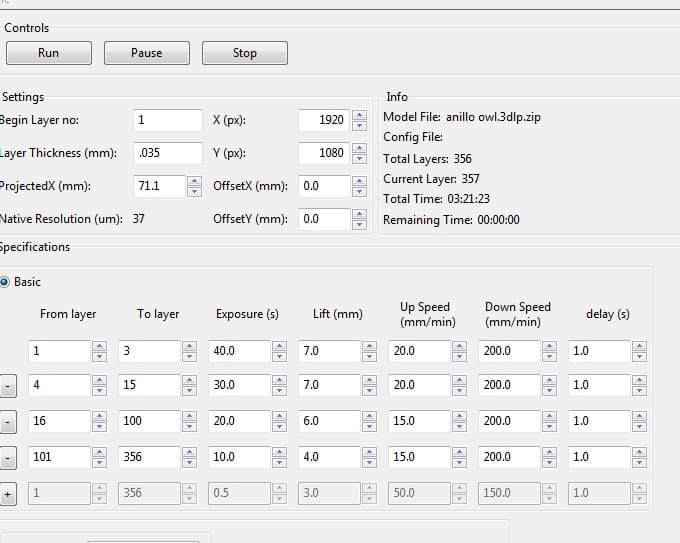680x543 pixels.
Task: Increase ProjectedX (mm) with up arrow
Action: 194,181
